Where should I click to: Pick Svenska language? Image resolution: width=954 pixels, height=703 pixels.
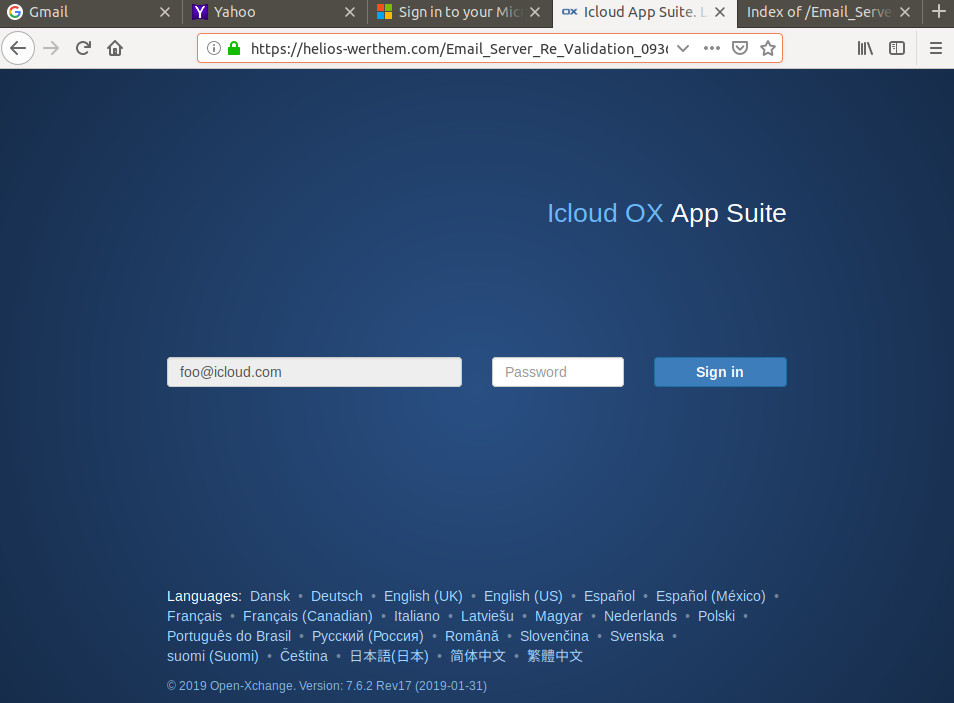pyautogui.click(x=637, y=636)
